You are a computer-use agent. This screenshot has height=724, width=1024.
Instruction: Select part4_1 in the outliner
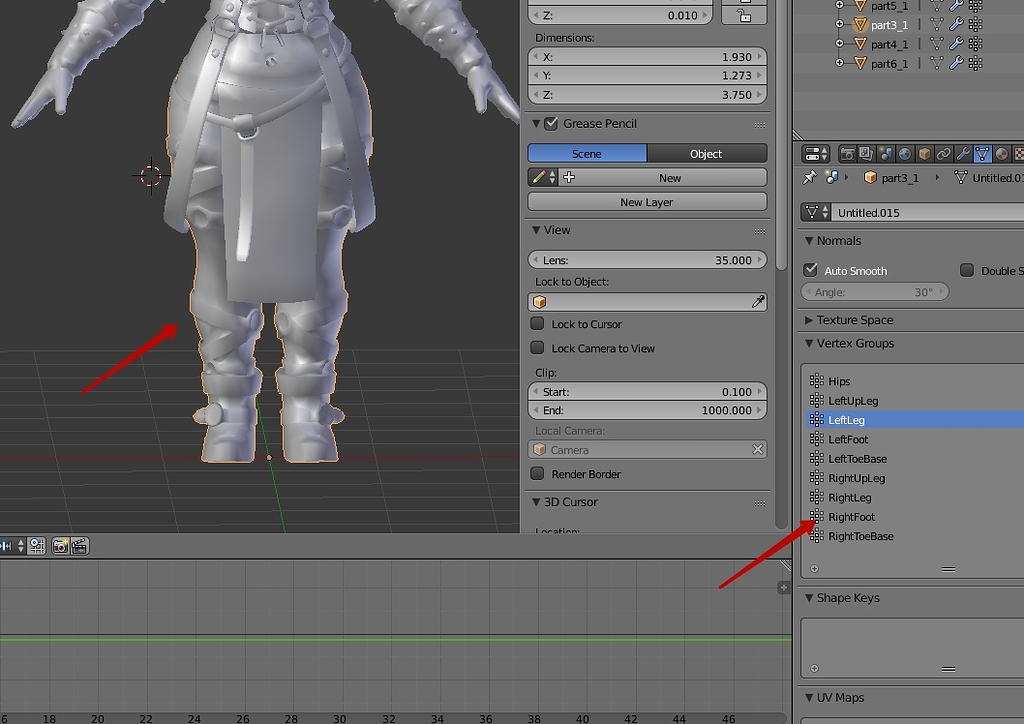click(889, 44)
